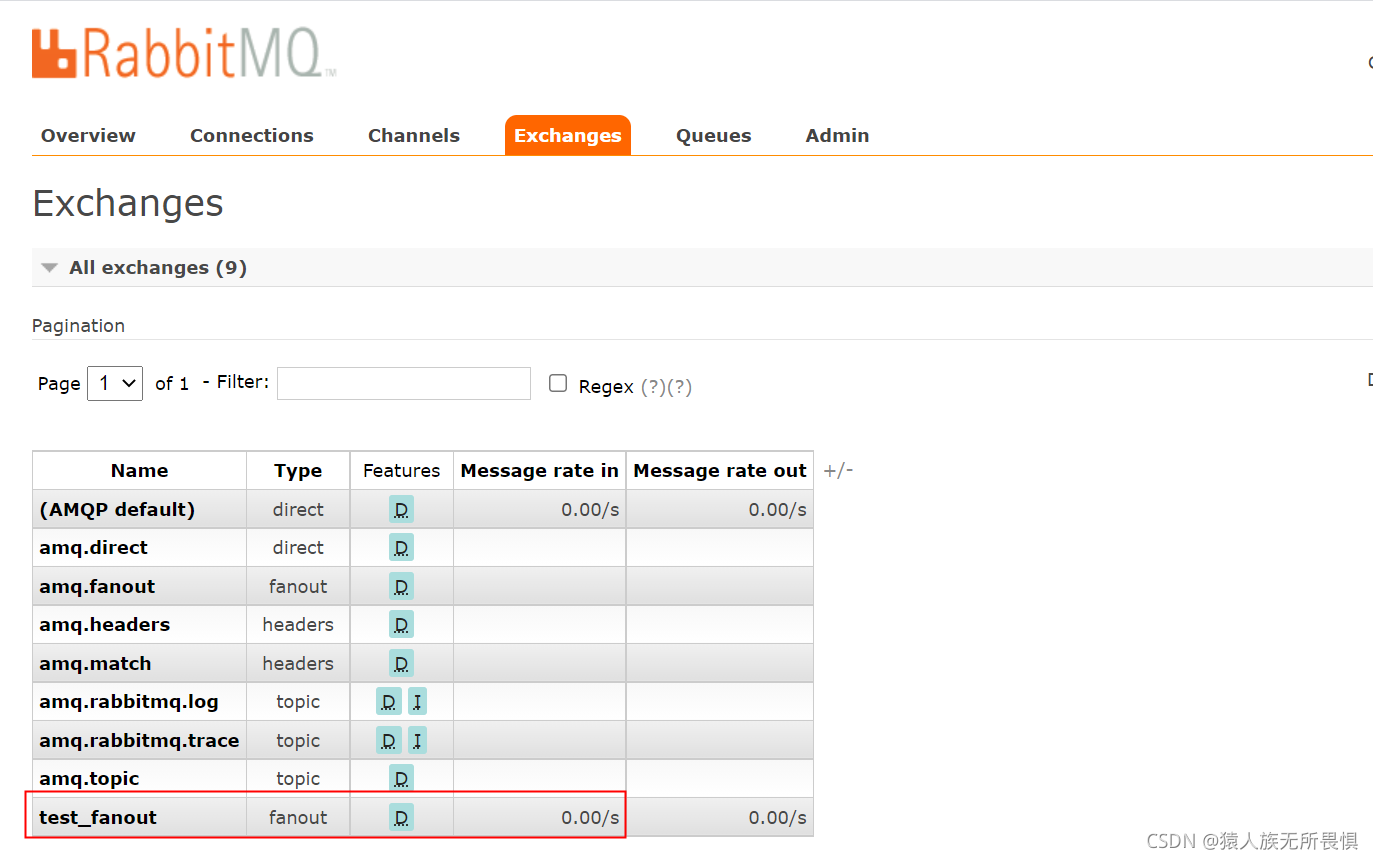Focus the Filter text field
Screen dimensions: 1373x859
coord(404,383)
